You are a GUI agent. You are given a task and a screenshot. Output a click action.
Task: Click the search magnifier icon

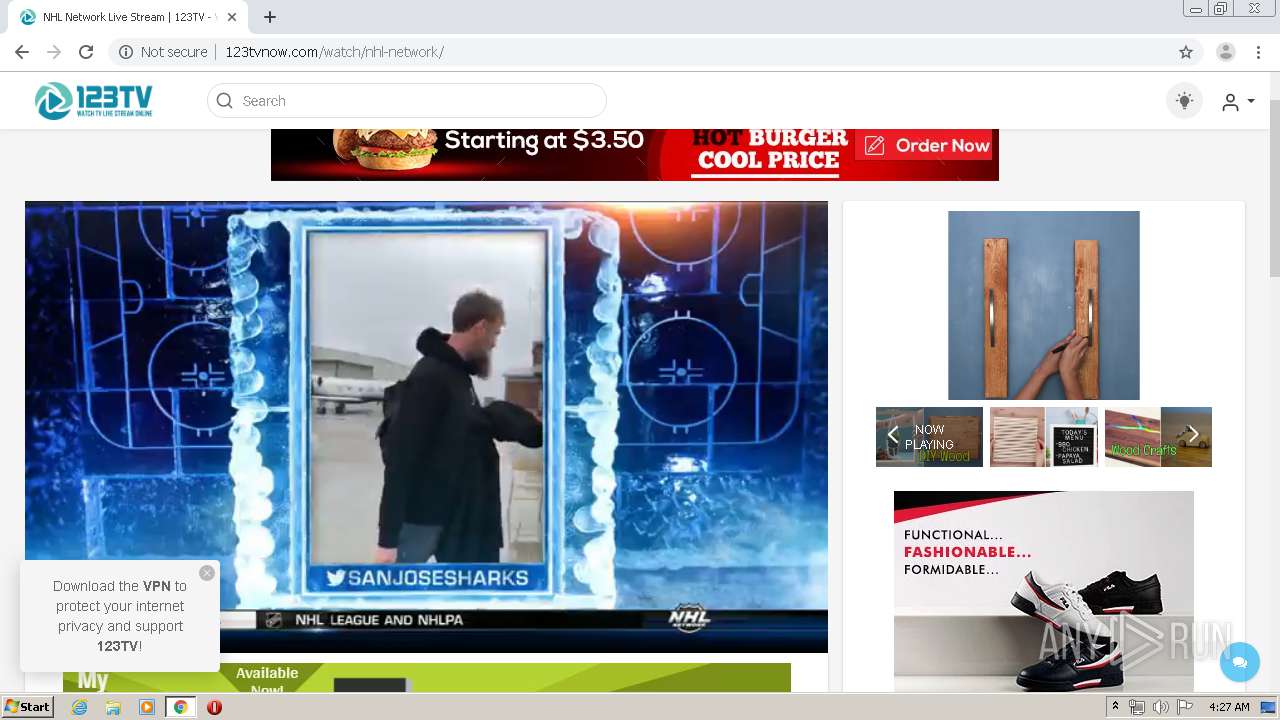tap(225, 101)
